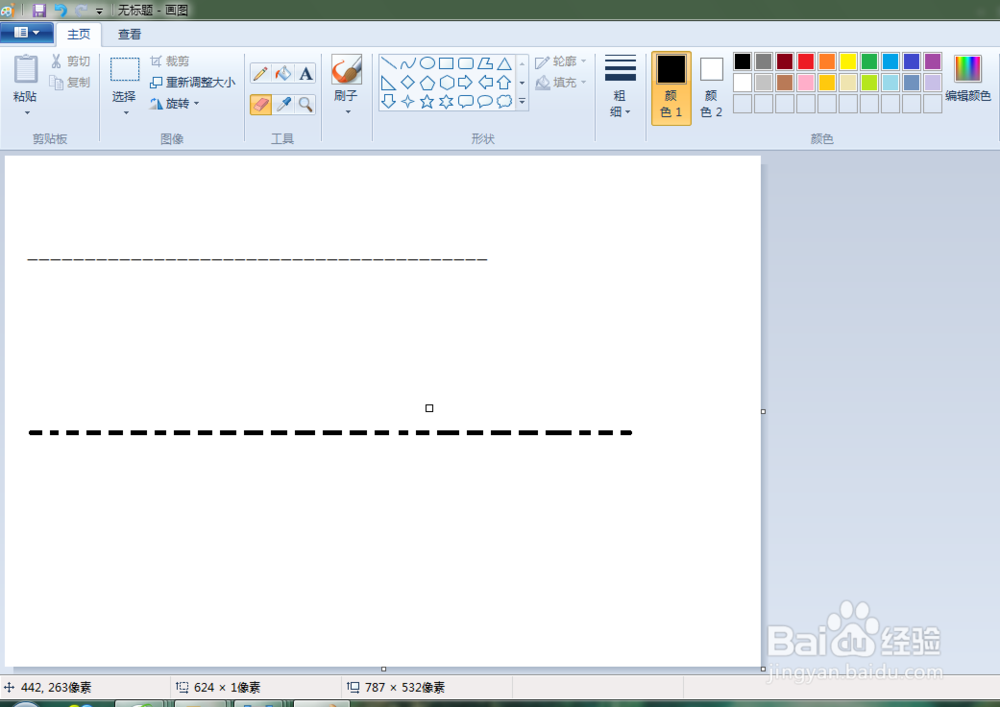Choose the Pentagon shape
Screen dimensions: 1000x707
427,82
